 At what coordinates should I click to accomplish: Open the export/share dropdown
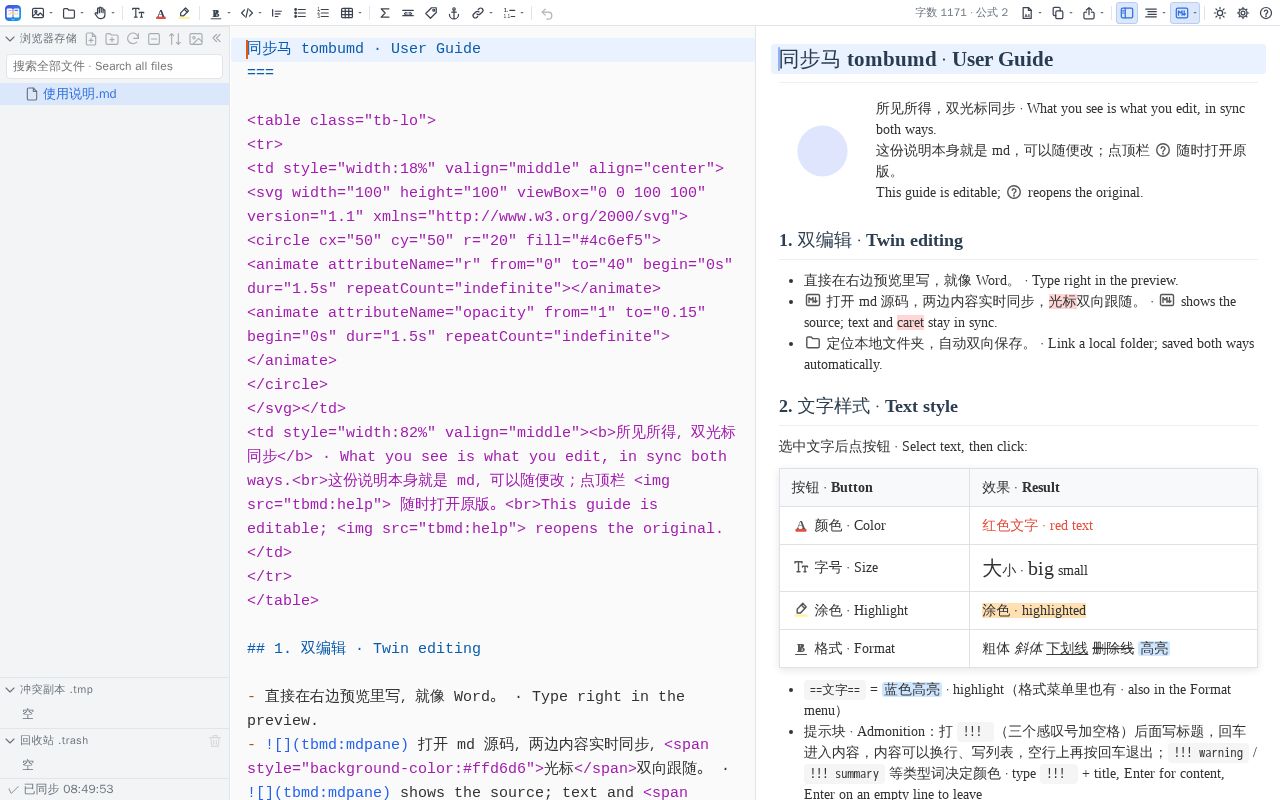pyautogui.click(x=1093, y=13)
